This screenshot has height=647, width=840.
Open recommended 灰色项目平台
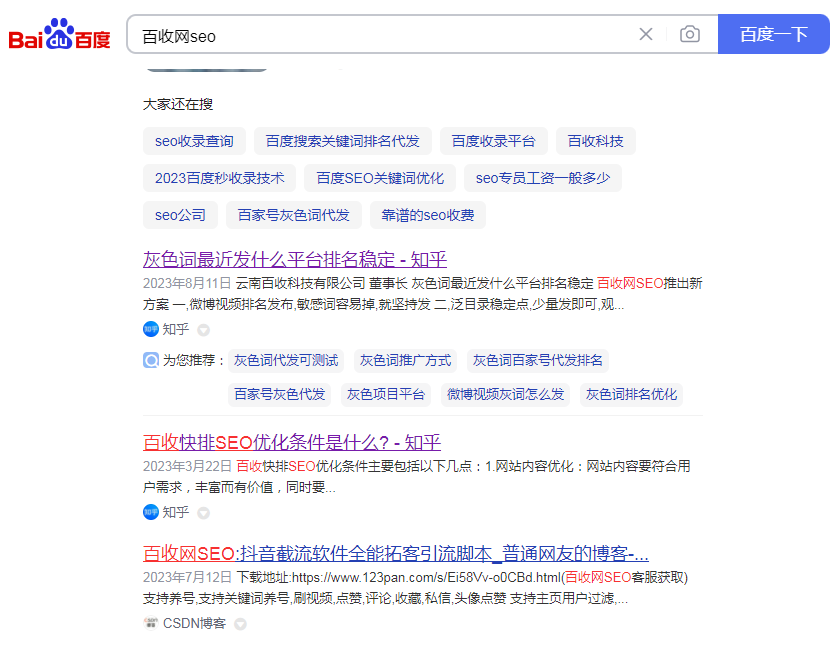point(386,395)
